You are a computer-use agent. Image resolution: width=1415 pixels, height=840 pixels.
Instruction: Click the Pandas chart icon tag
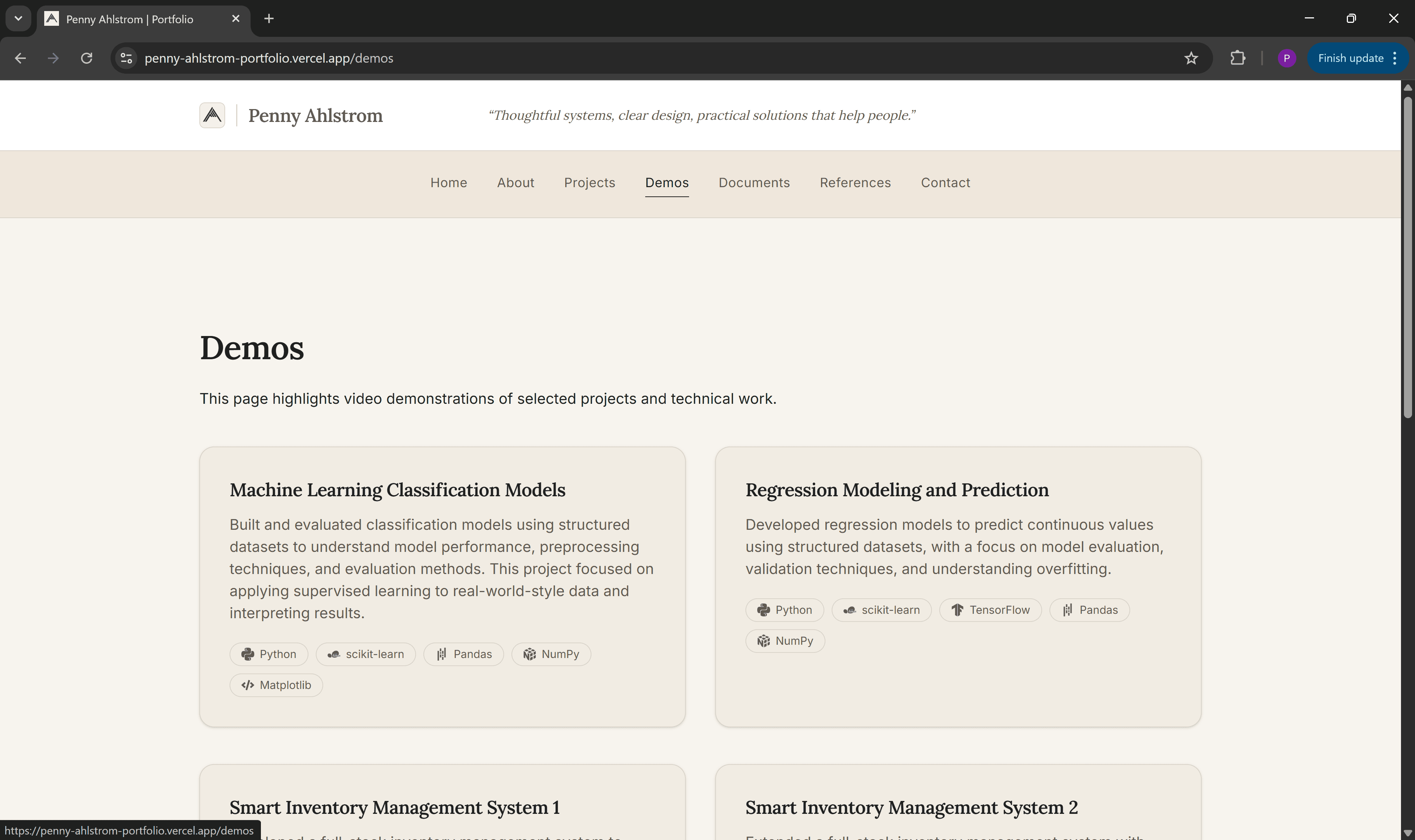point(442,654)
